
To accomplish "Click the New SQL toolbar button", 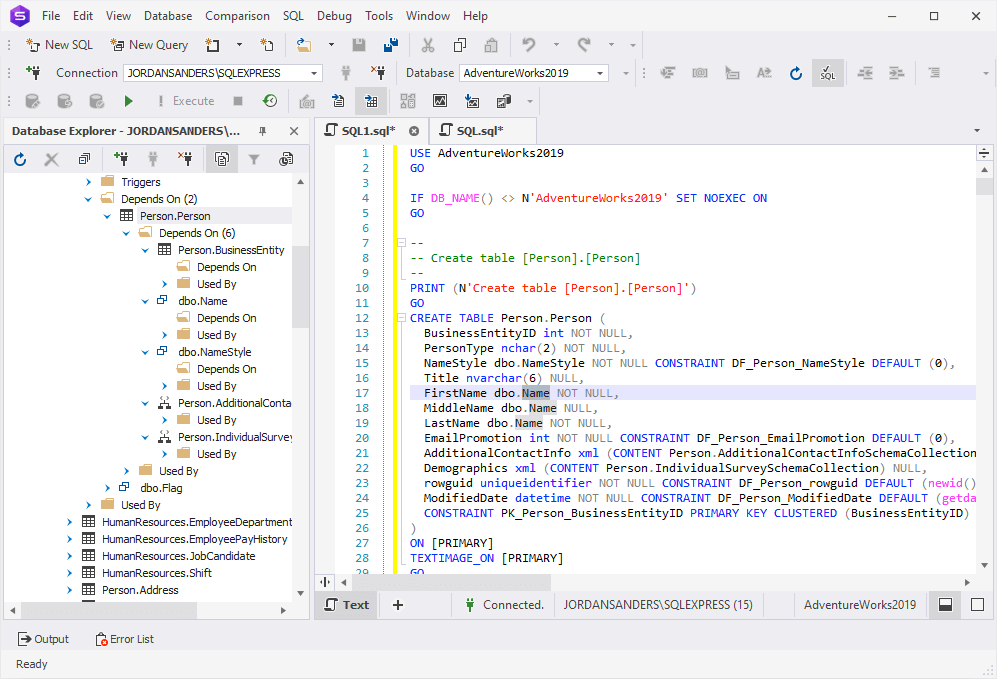I will [59, 45].
